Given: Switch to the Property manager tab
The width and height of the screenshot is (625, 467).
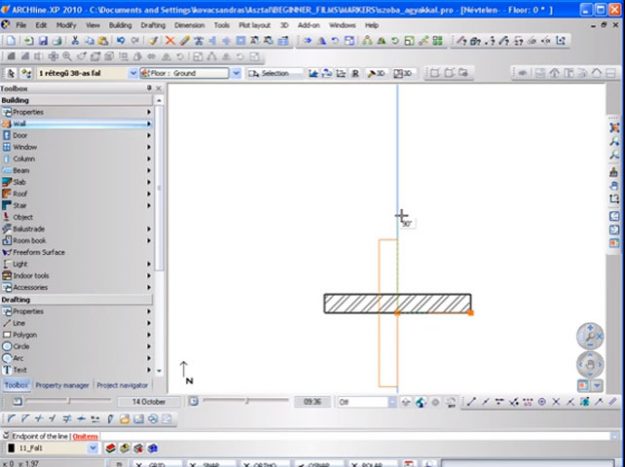Looking at the screenshot, I should point(63,385).
